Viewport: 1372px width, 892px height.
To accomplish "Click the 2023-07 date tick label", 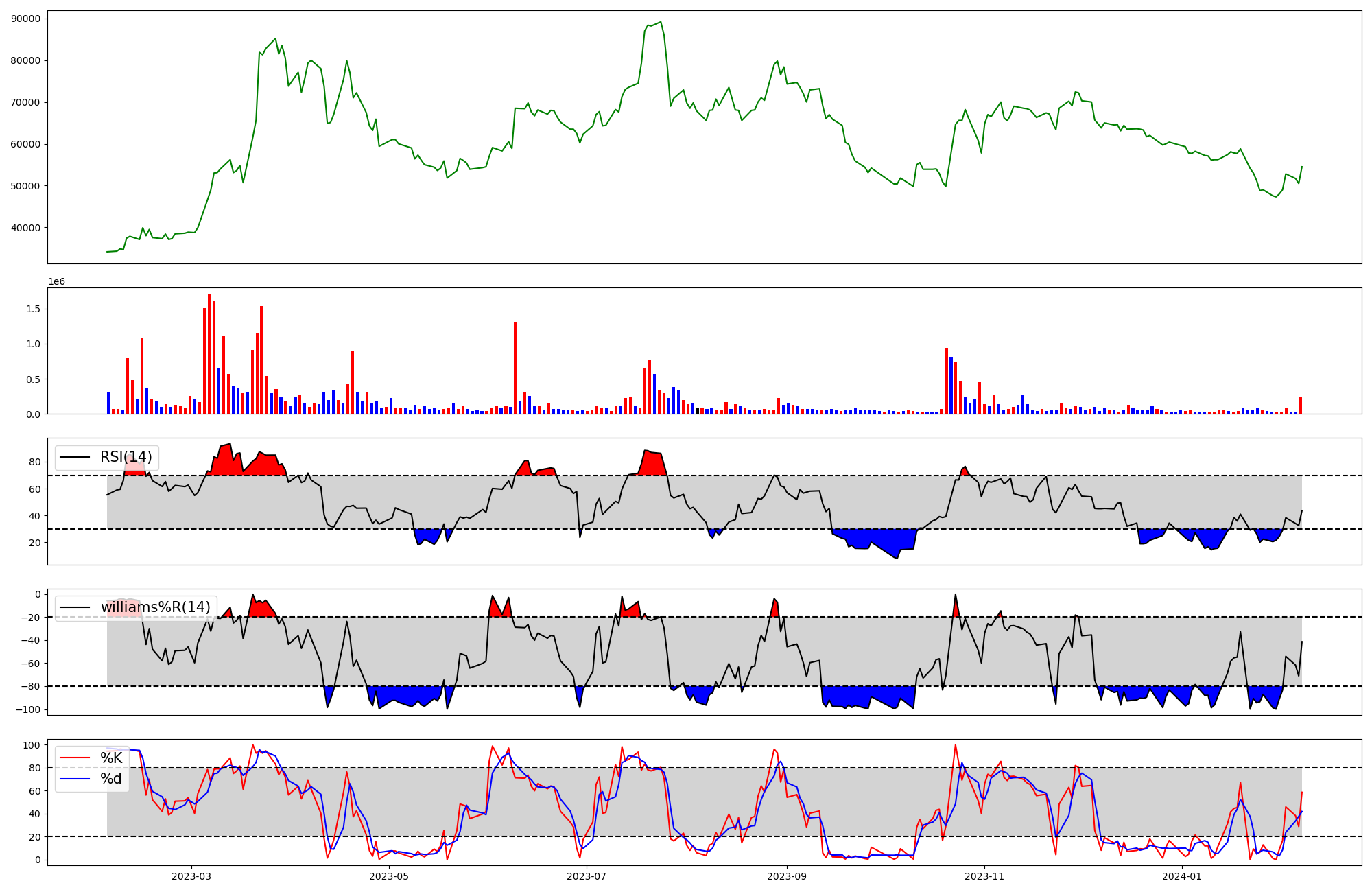I will click(587, 876).
